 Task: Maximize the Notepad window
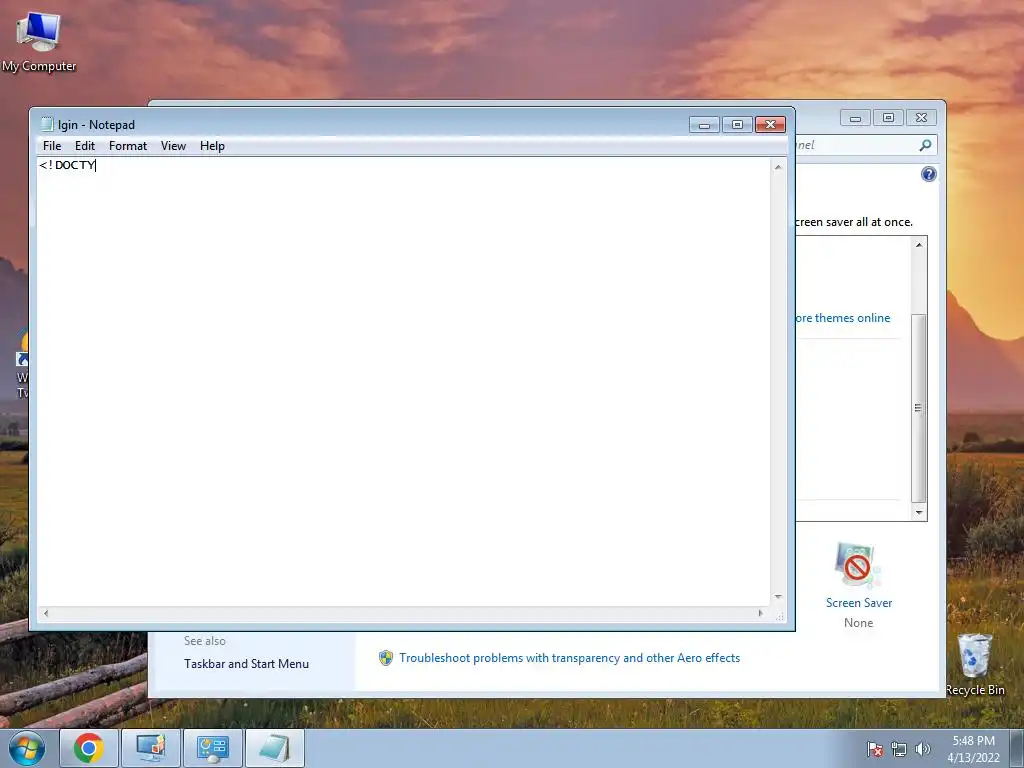pos(737,124)
